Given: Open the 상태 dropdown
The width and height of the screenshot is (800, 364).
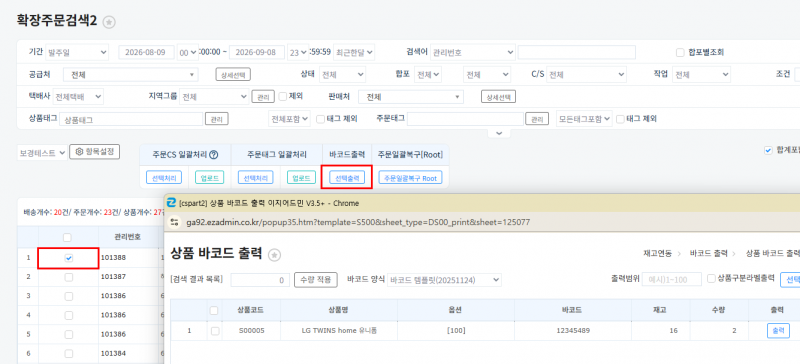Looking at the screenshot, I should pos(342,75).
